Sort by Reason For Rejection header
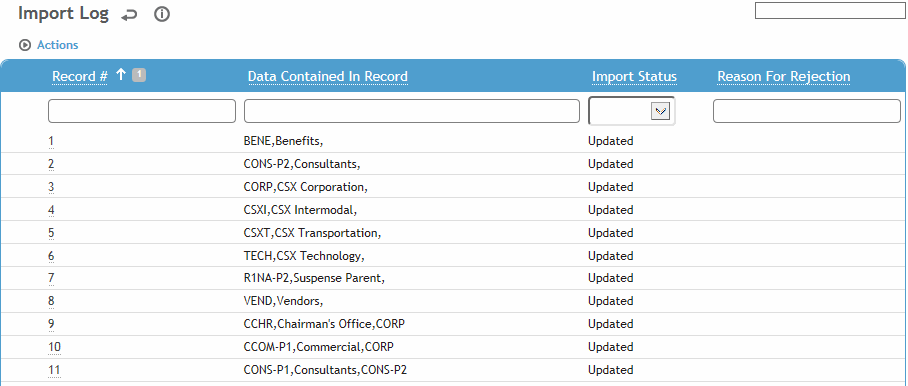This screenshot has height=386, width=908. click(x=783, y=76)
